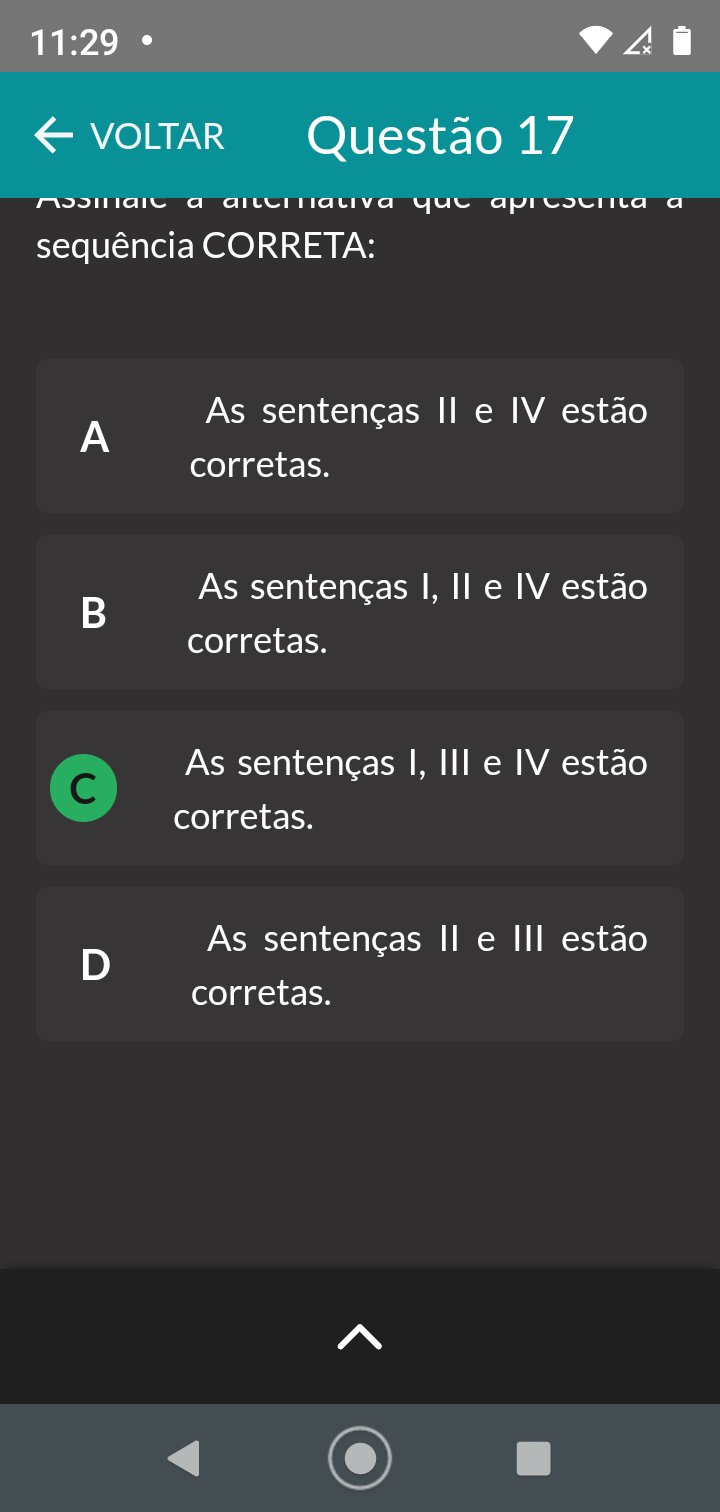Image resolution: width=720 pixels, height=1512 pixels.
Task: Tap the 11:29 clock in status bar
Action: click(74, 42)
